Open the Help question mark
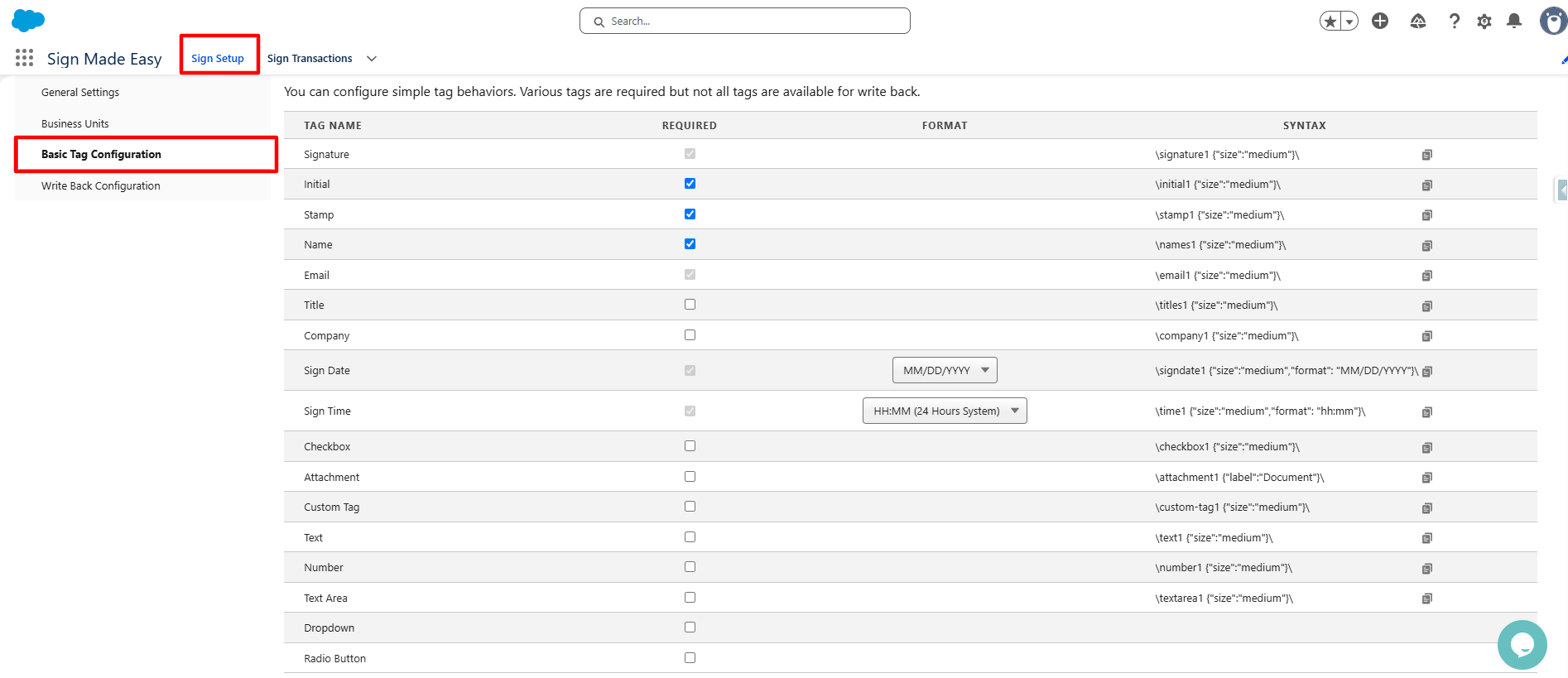The height and width of the screenshot is (678, 1568). [x=1454, y=21]
